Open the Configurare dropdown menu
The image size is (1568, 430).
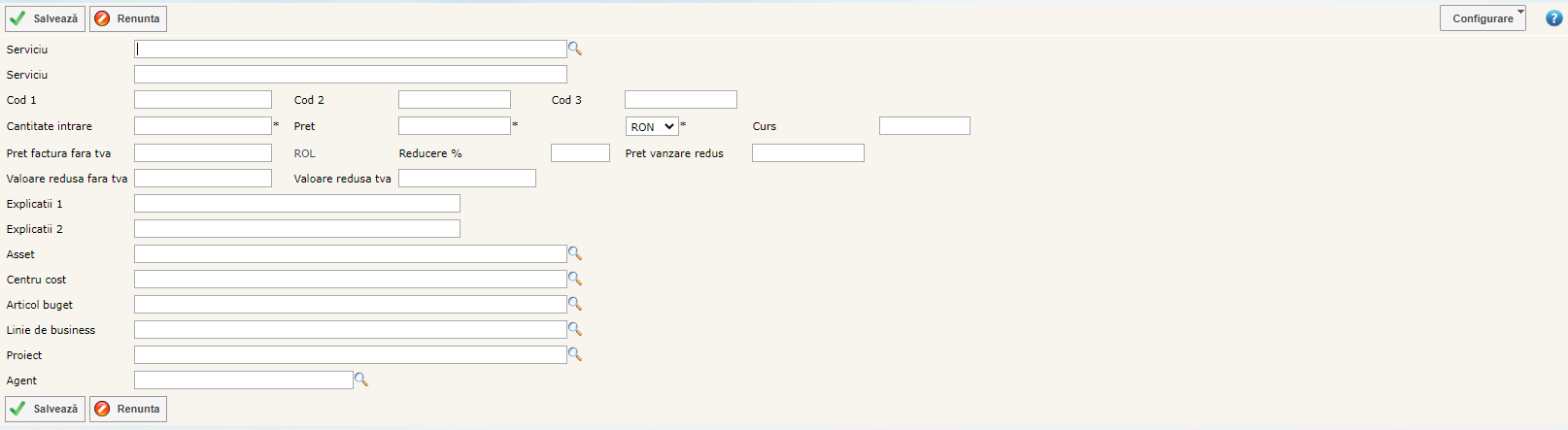1483,18
